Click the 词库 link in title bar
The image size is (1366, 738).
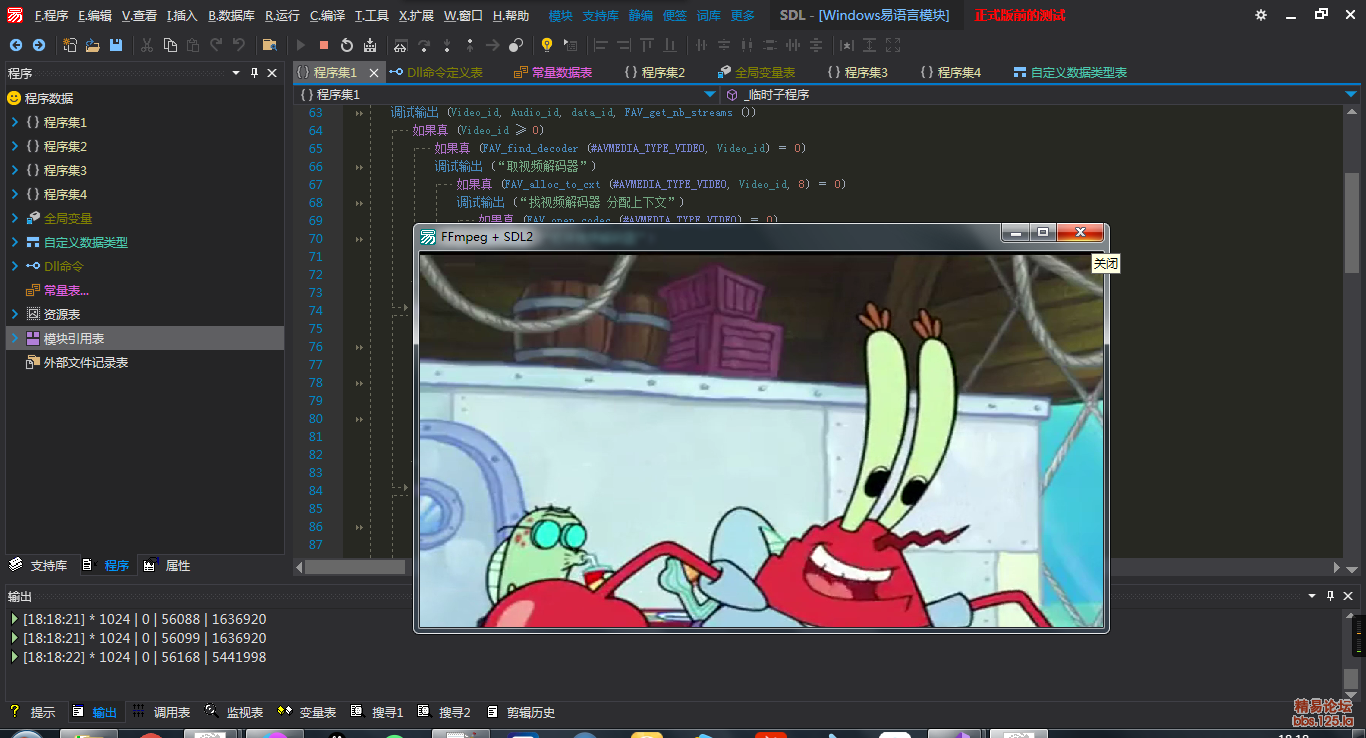(709, 15)
